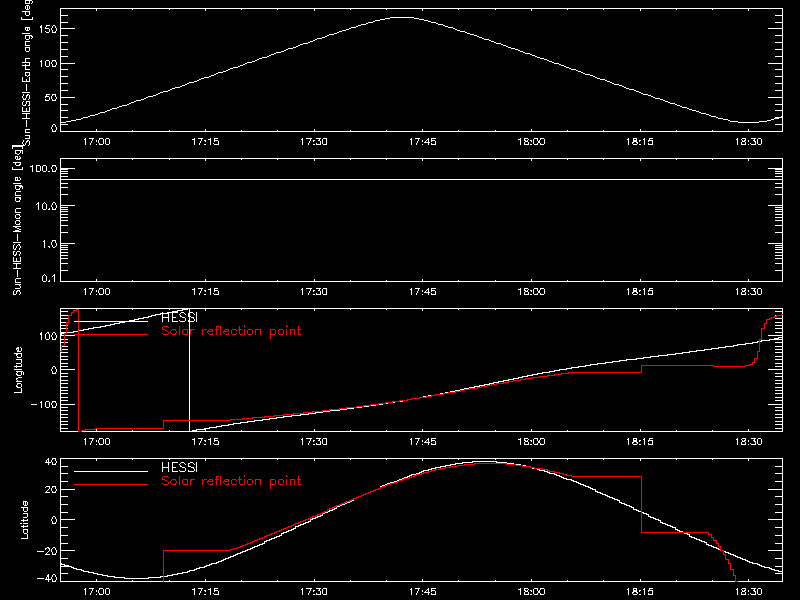Click 17:15 time label under the Latitude plot
The width and height of the screenshot is (800, 600).
click(x=205, y=592)
